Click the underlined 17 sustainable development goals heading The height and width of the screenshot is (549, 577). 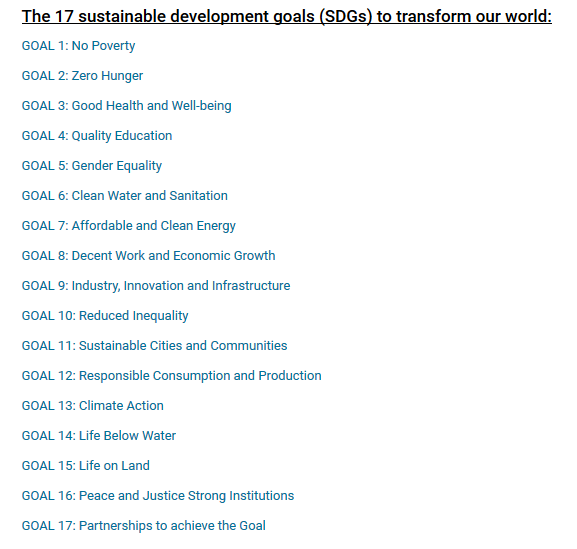point(287,17)
